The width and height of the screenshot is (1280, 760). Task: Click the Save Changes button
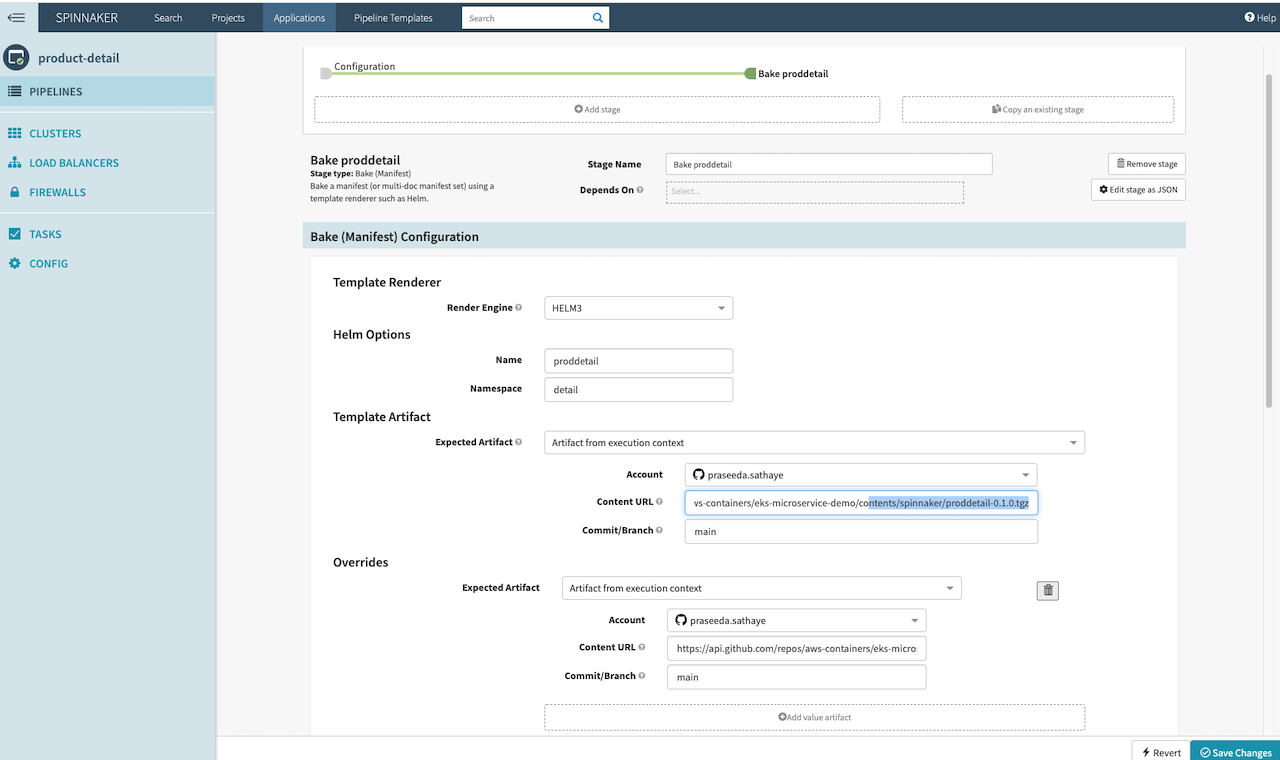(1235, 752)
